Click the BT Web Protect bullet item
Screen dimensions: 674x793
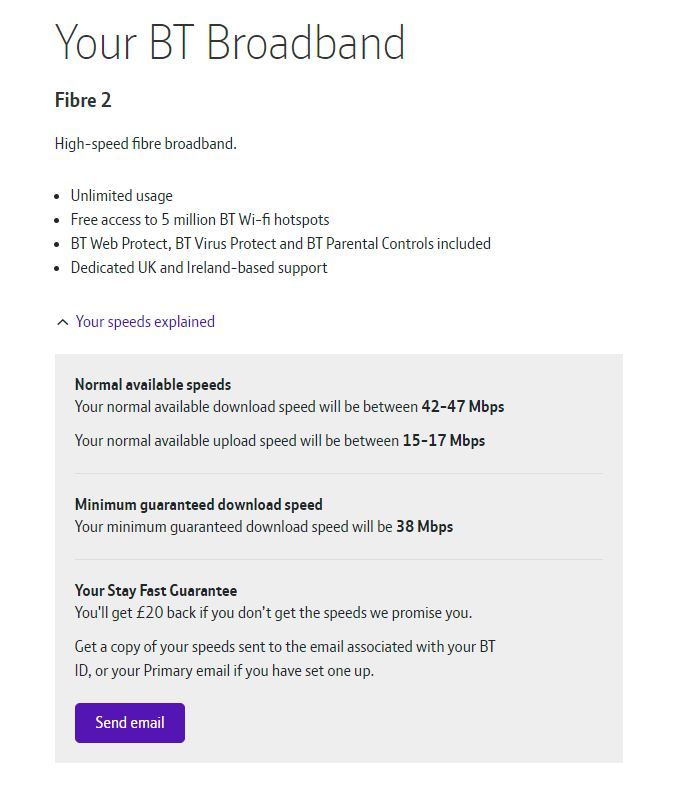280,244
